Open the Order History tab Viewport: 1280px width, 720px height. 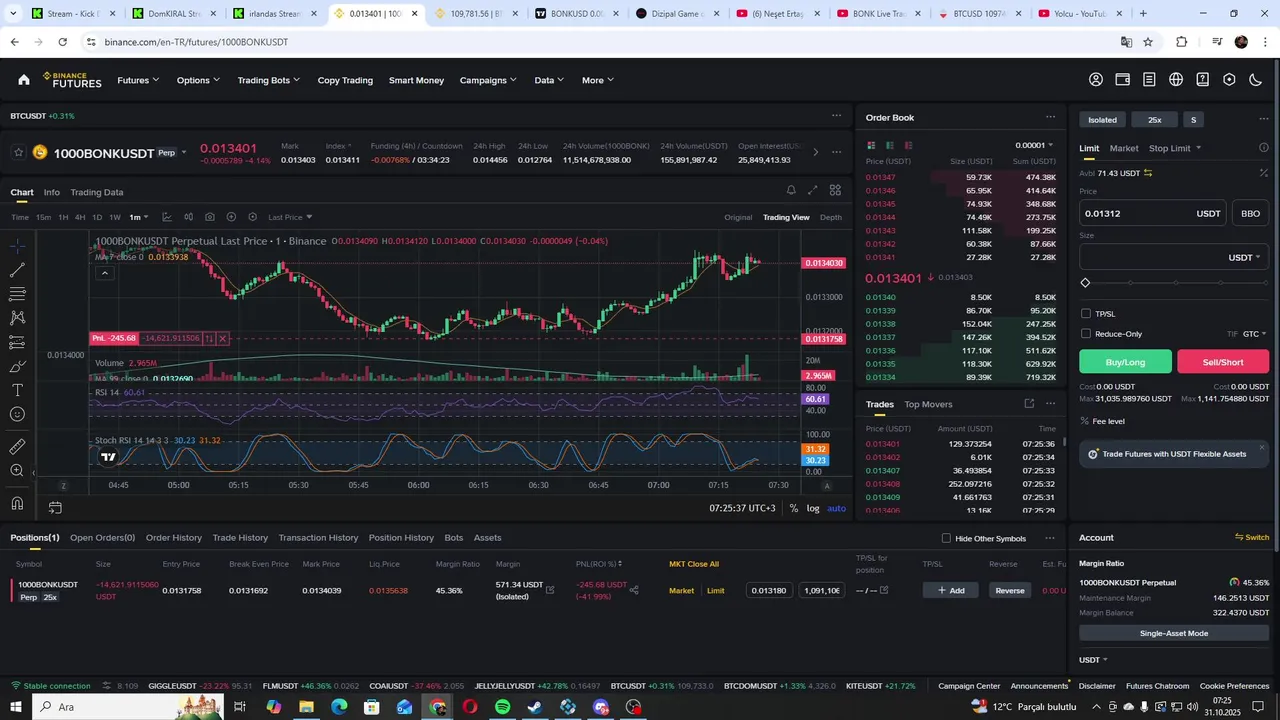coord(174,538)
